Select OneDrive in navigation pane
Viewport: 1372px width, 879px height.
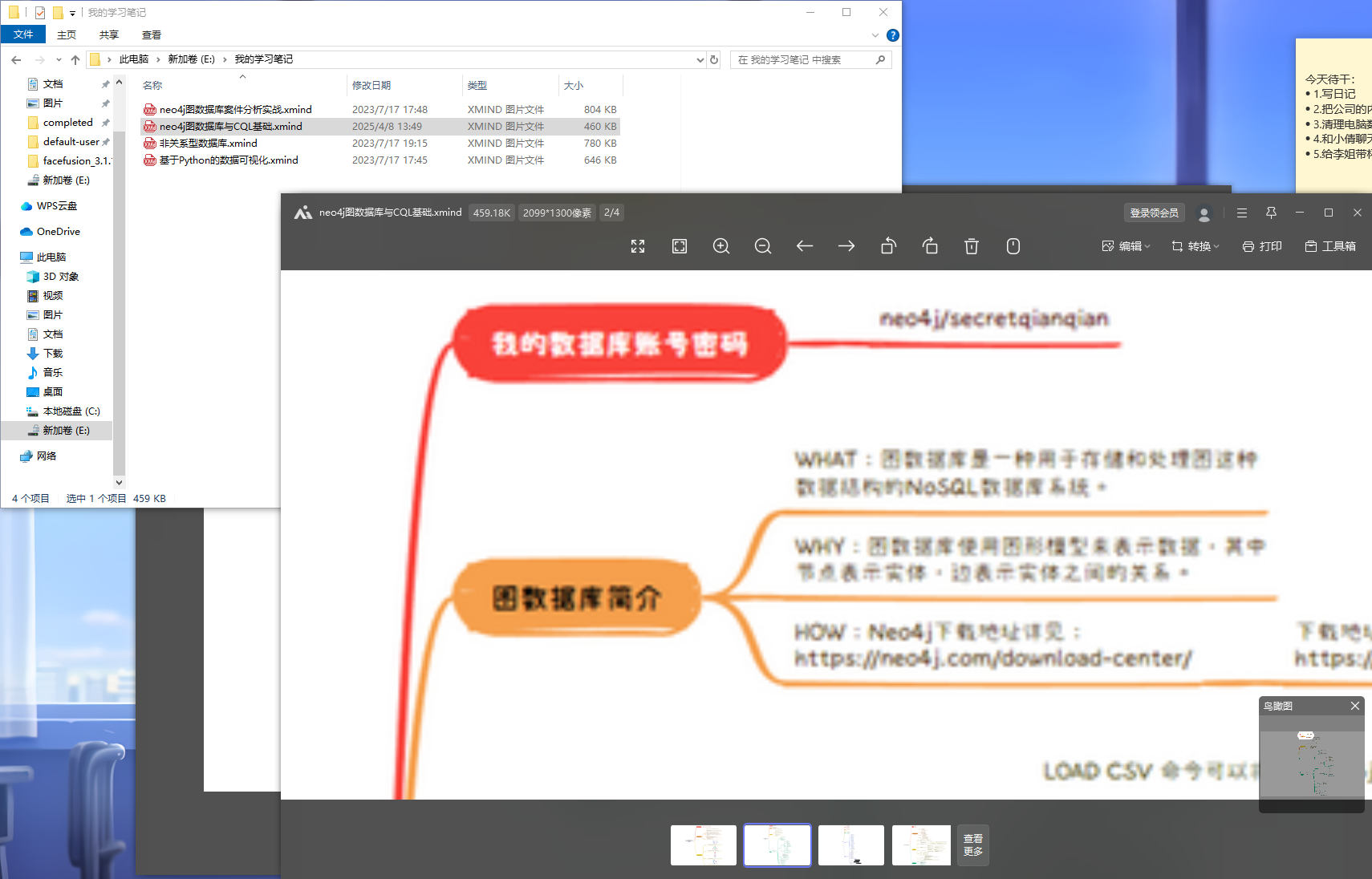click(x=58, y=231)
